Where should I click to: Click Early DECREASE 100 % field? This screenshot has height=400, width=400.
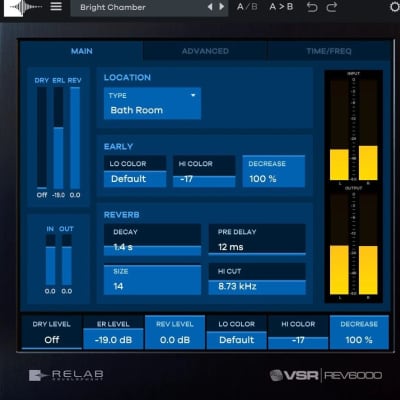273,172
